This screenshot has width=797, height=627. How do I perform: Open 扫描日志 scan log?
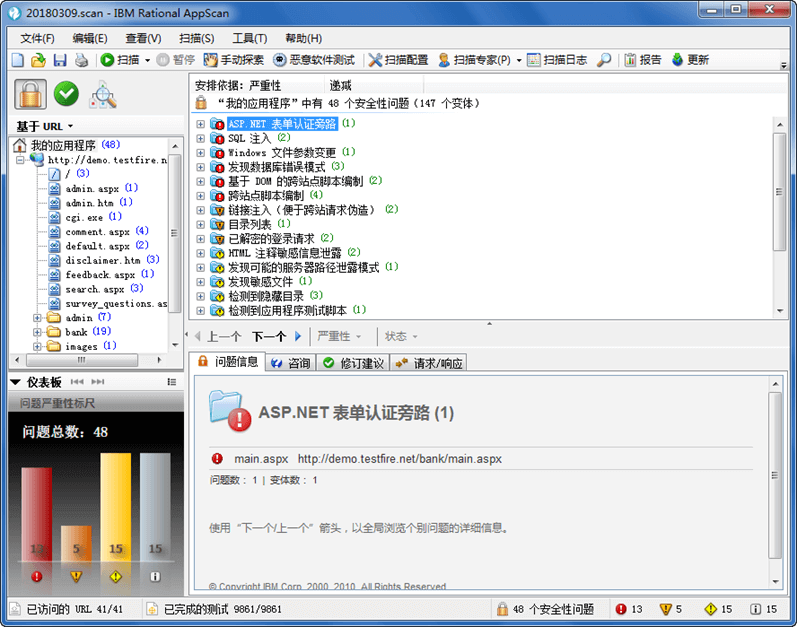click(x=557, y=60)
